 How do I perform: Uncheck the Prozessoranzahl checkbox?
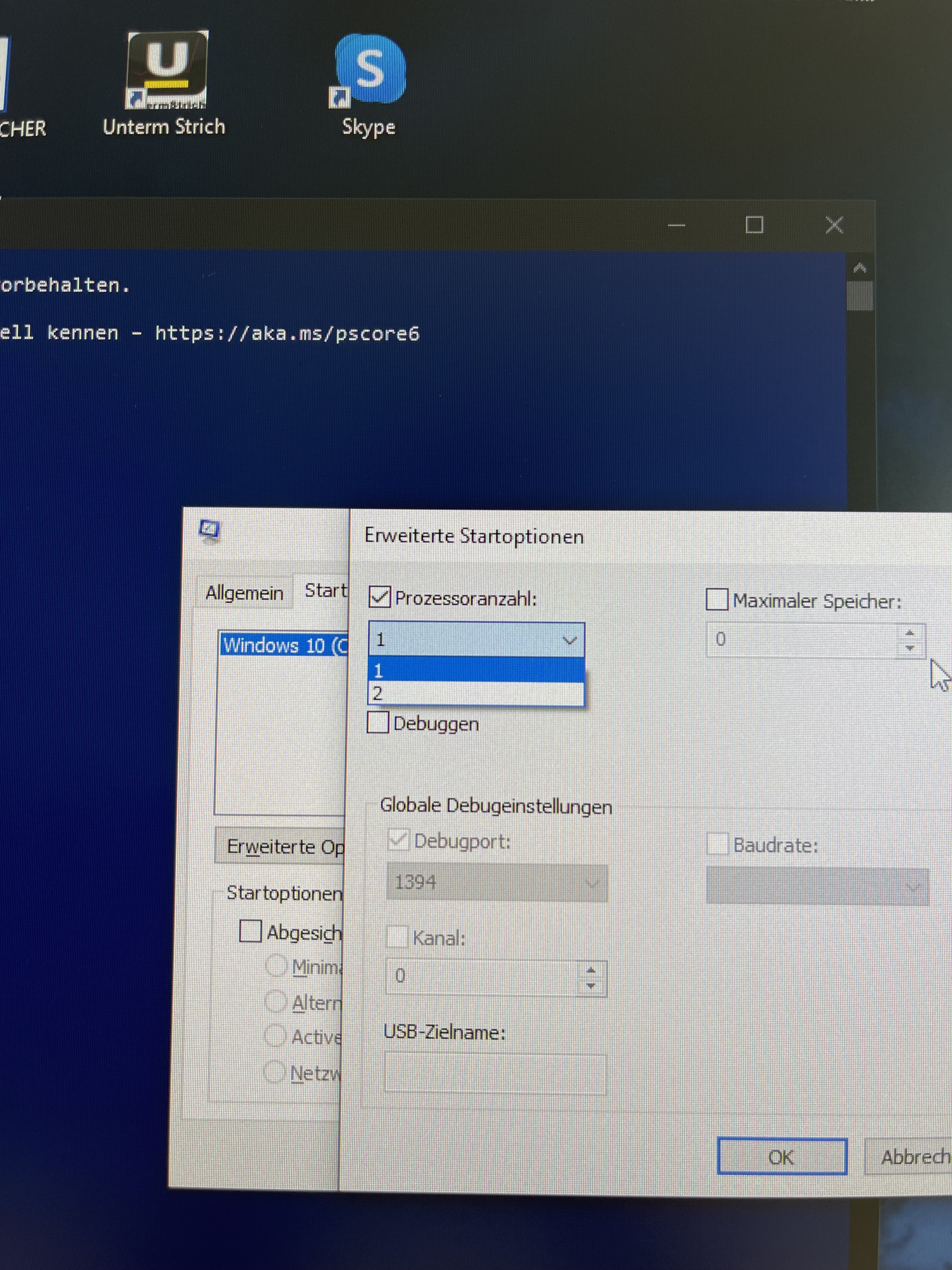click(379, 597)
